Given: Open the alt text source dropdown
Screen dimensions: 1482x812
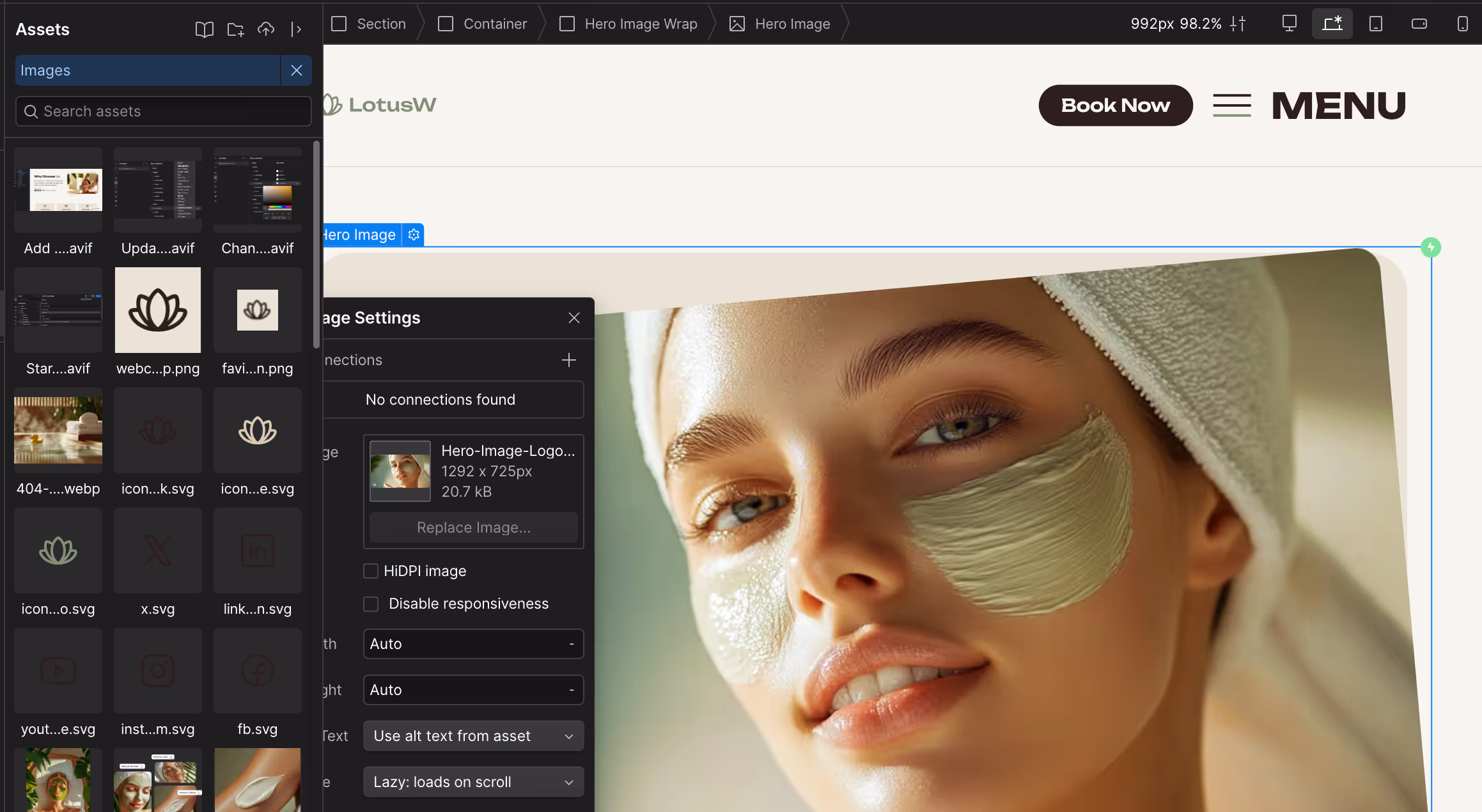Looking at the screenshot, I should pos(473,736).
